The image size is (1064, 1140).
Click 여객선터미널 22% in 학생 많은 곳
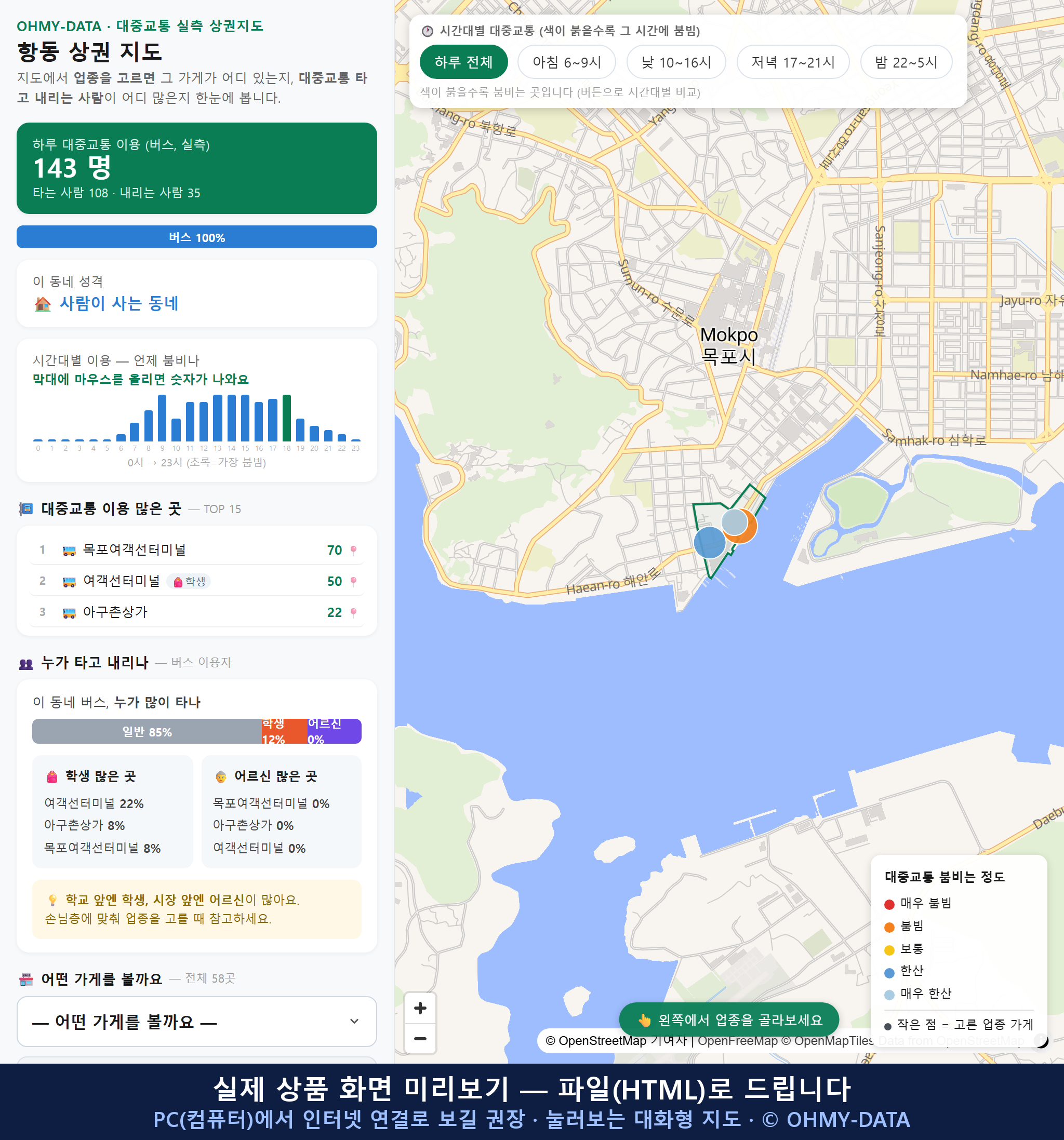point(94,803)
